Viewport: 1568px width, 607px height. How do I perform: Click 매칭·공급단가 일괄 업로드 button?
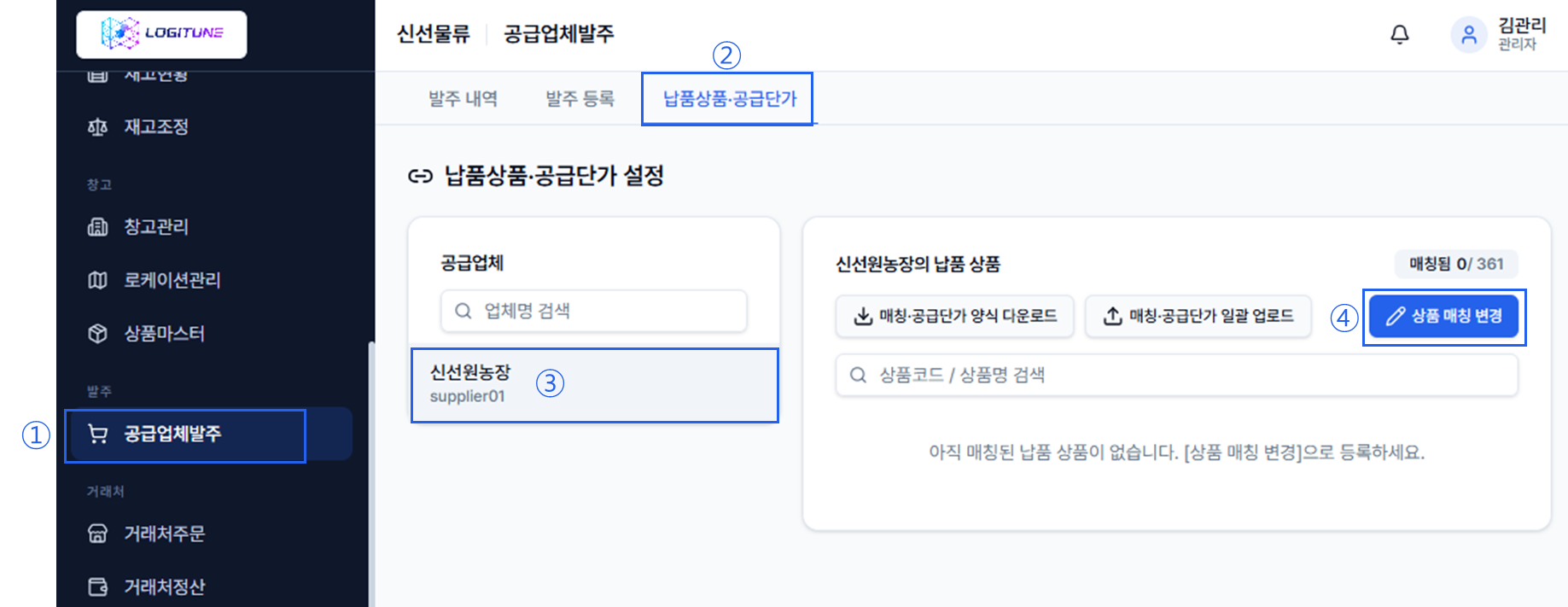1198,316
